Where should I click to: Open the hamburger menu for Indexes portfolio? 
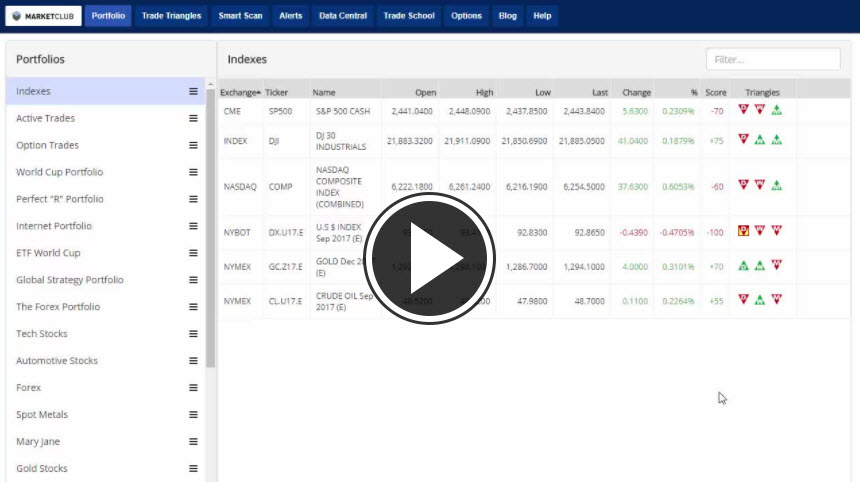(x=193, y=91)
